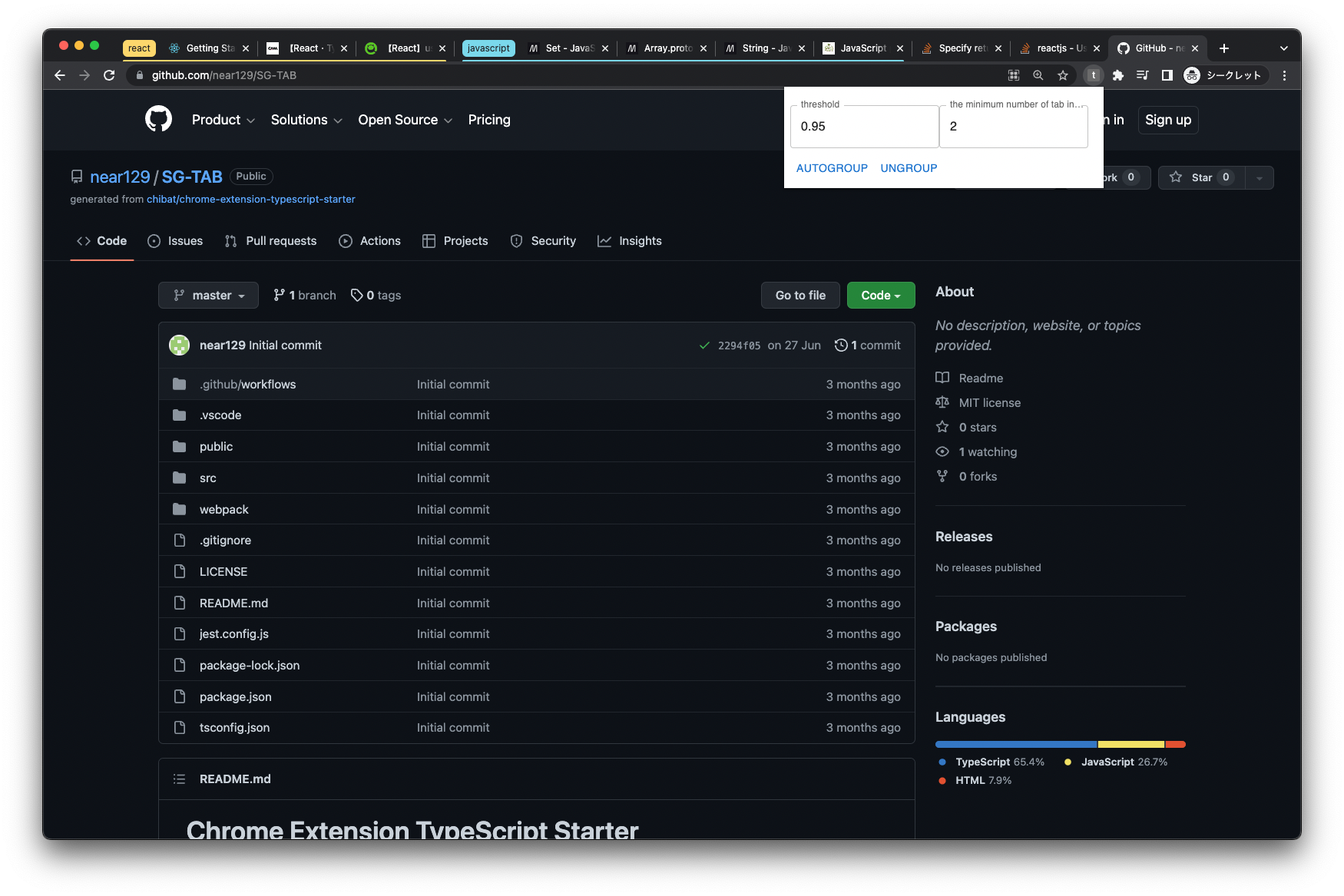Click Pricing in the header menu
This screenshot has width=1344, height=896.
coord(489,120)
